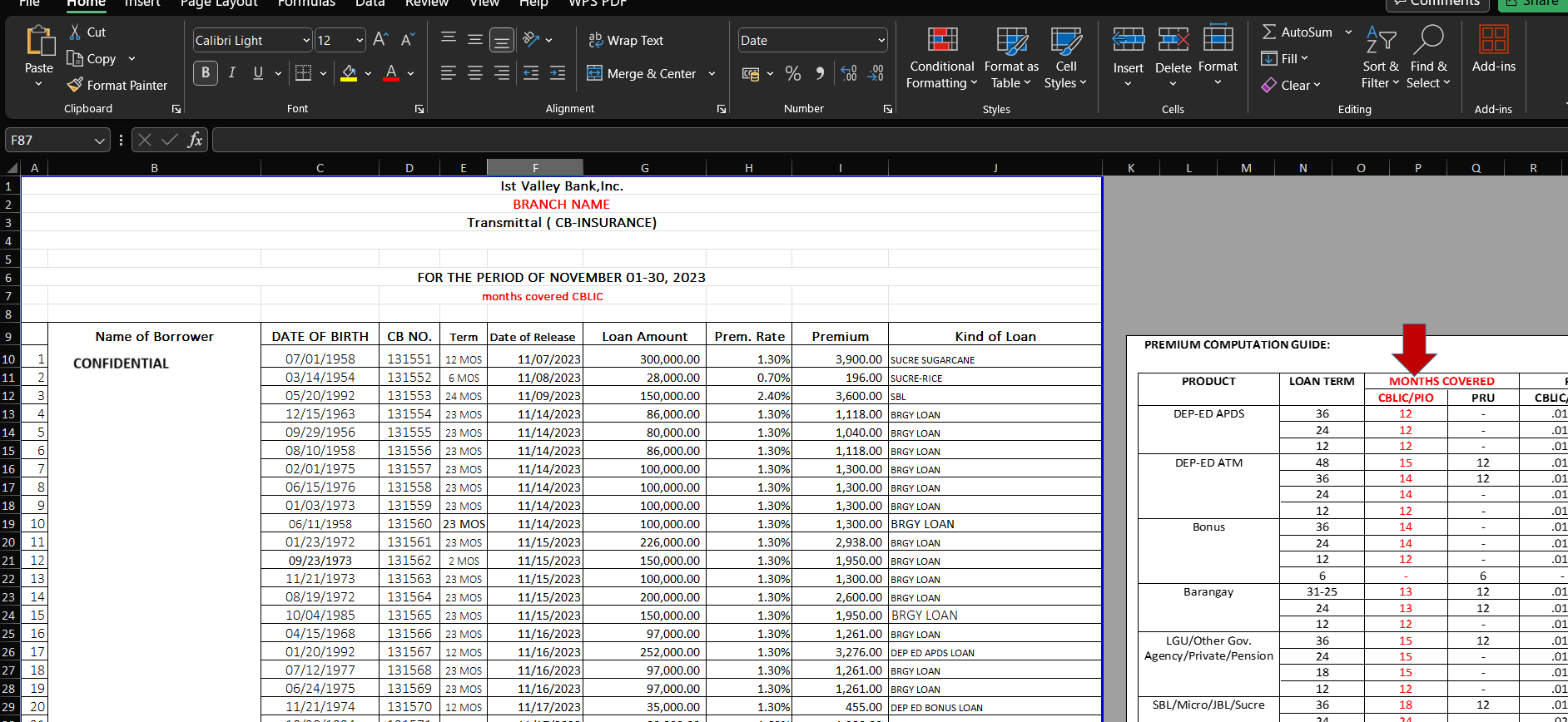Viewport: 1568px width, 722px height.
Task: Click the AutoSum button
Action: (x=1297, y=32)
